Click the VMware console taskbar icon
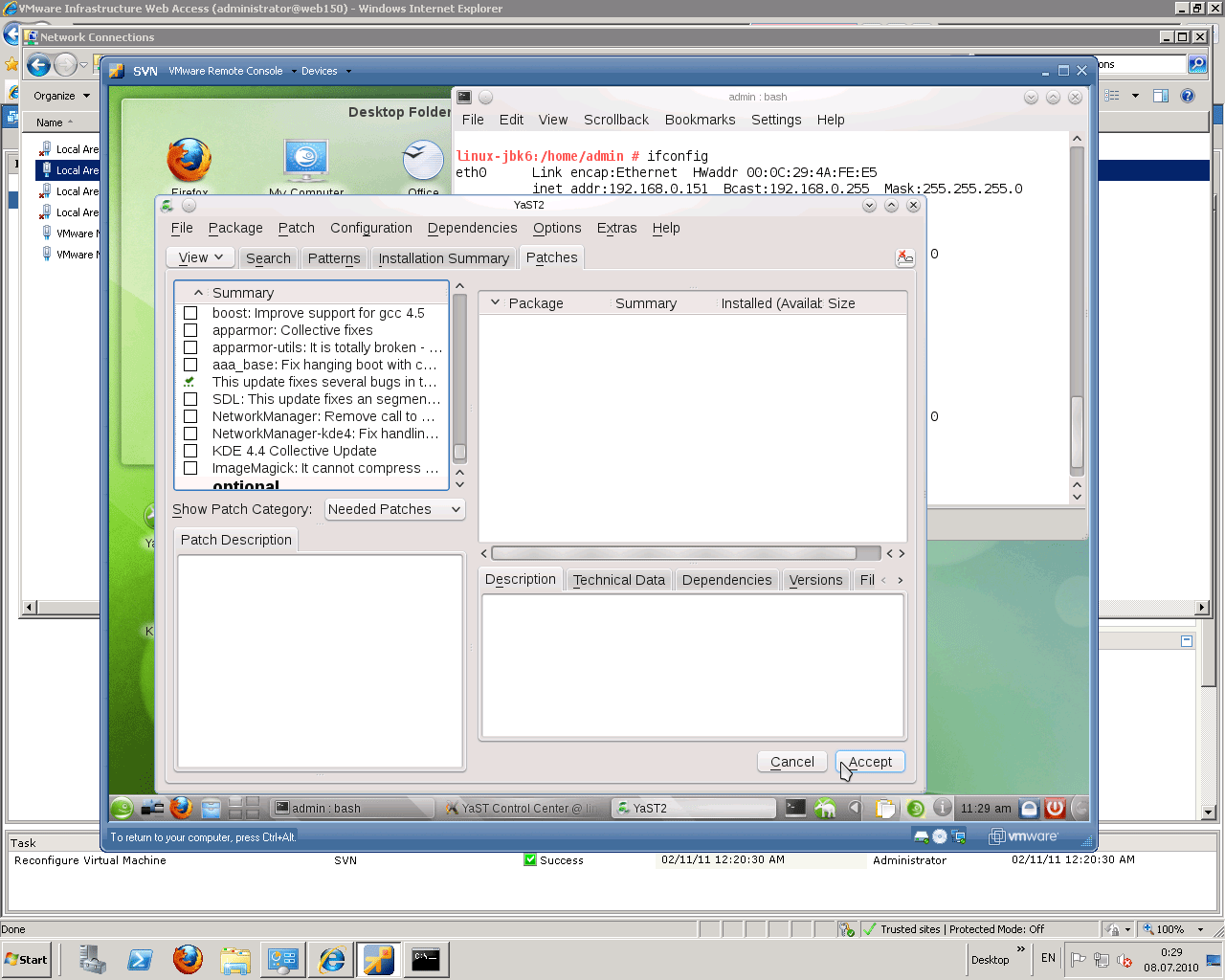This screenshot has height=980, width=1225. tap(378, 959)
